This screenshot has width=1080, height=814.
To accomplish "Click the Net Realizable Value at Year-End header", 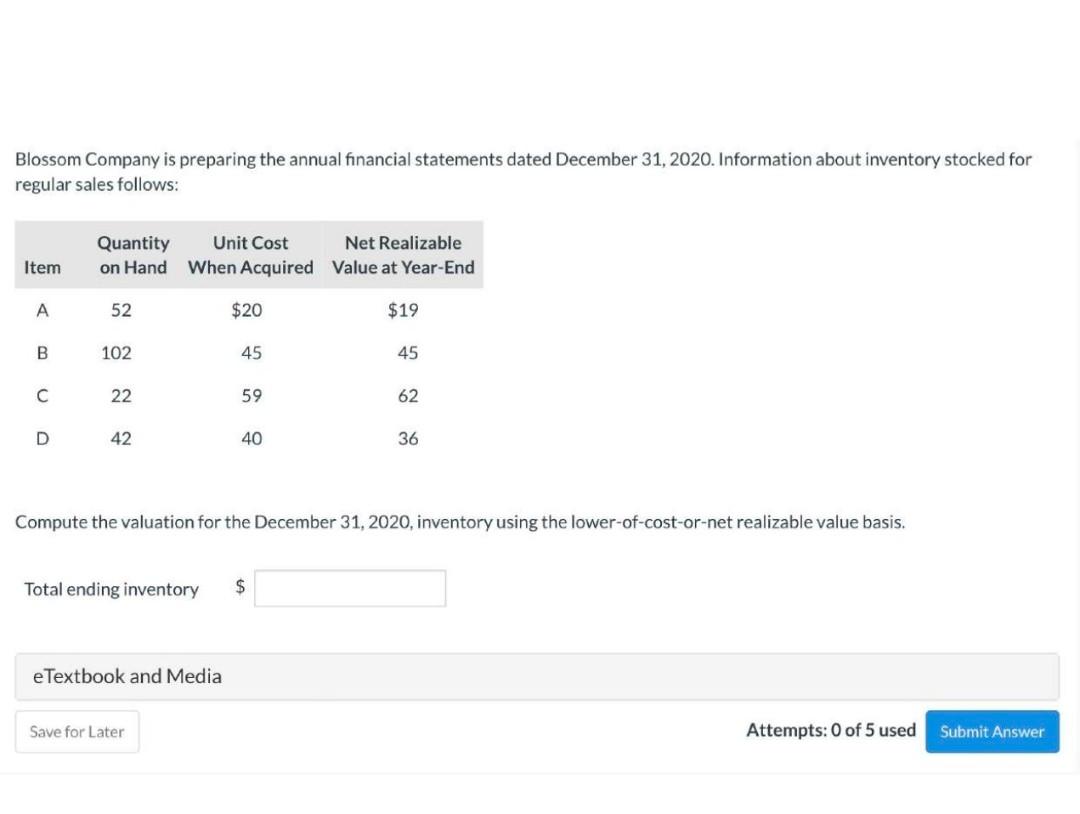I will click(x=403, y=255).
